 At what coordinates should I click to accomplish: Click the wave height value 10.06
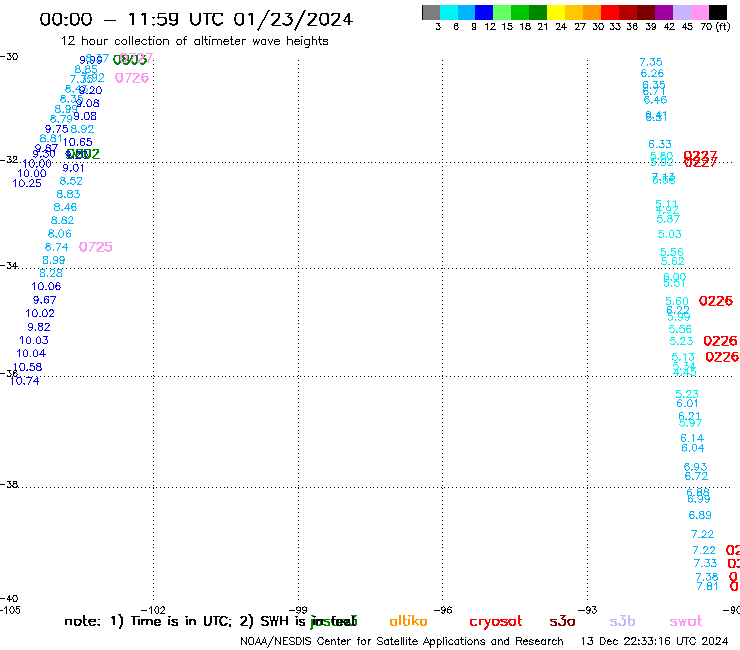[x=46, y=287]
